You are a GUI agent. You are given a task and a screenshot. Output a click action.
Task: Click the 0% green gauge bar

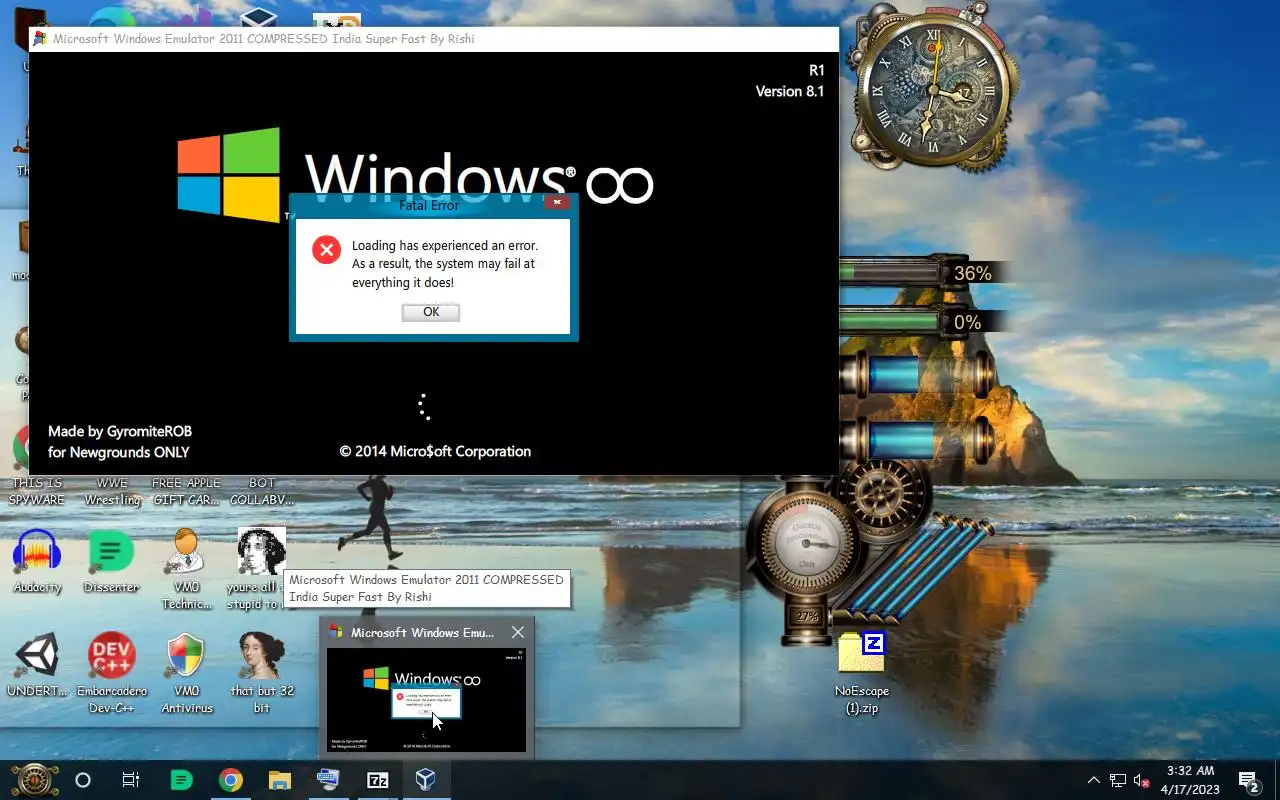tap(892, 322)
